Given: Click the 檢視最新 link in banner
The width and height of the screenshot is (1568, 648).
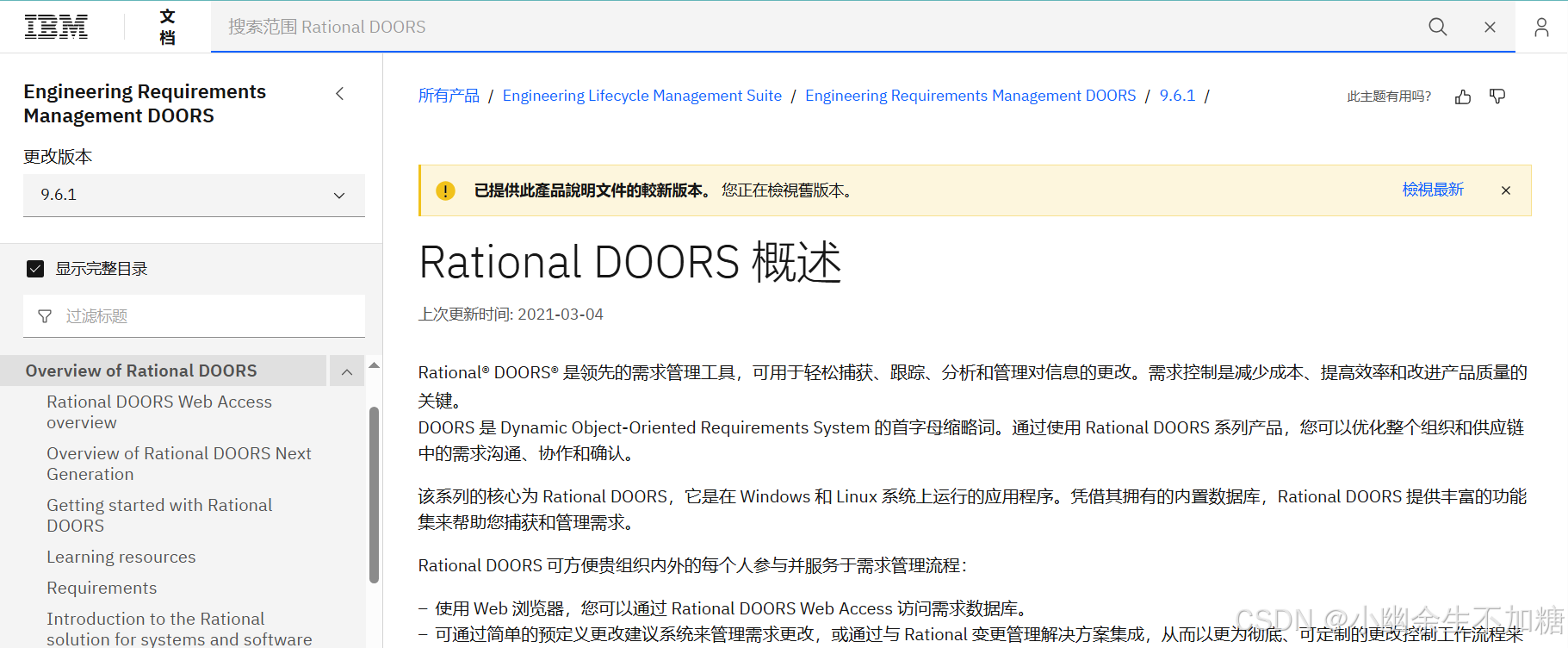Looking at the screenshot, I should (1433, 190).
